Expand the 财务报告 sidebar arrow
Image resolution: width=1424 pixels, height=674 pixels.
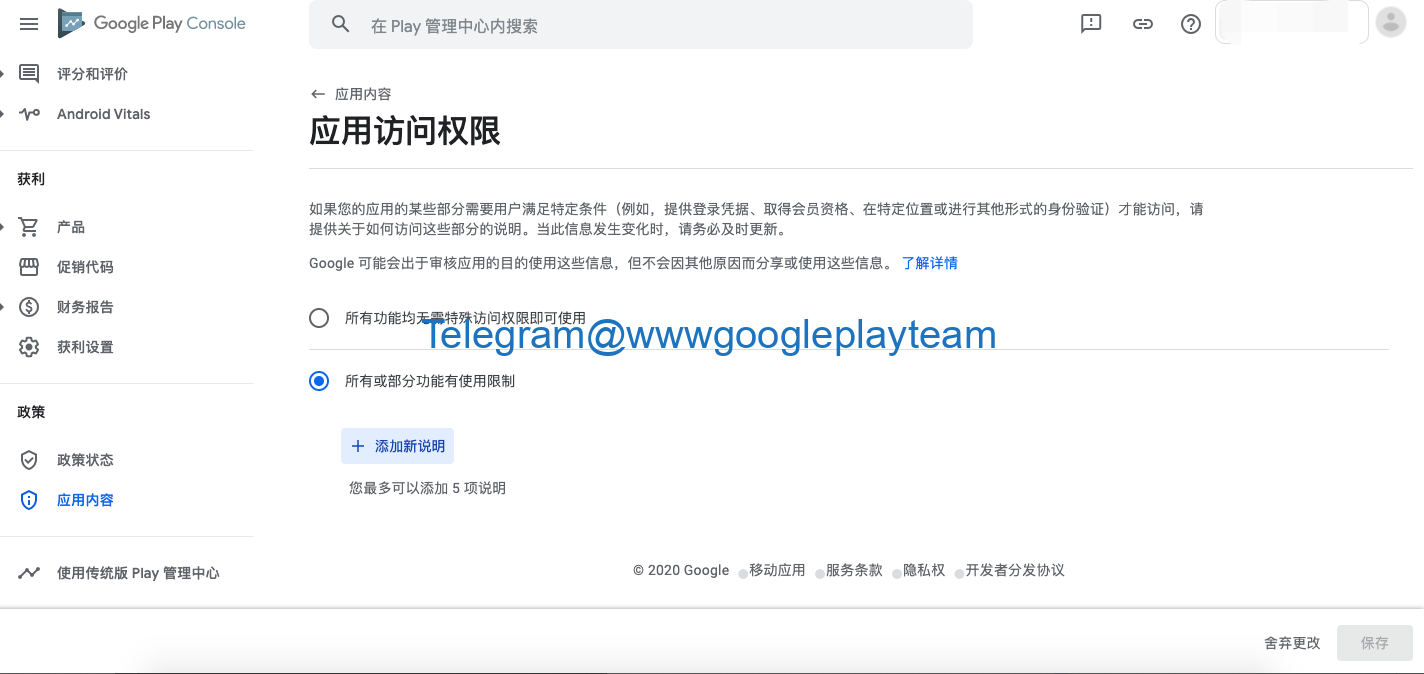click(x=3, y=307)
